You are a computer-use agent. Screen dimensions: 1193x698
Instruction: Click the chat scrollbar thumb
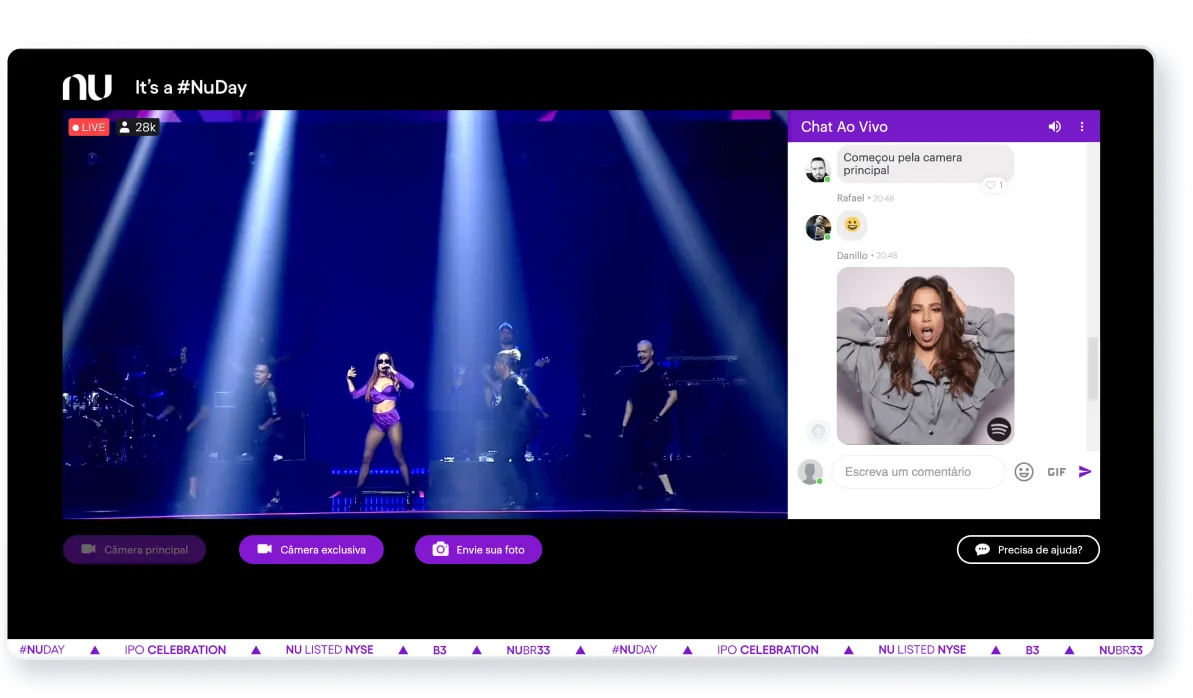(x=1093, y=368)
